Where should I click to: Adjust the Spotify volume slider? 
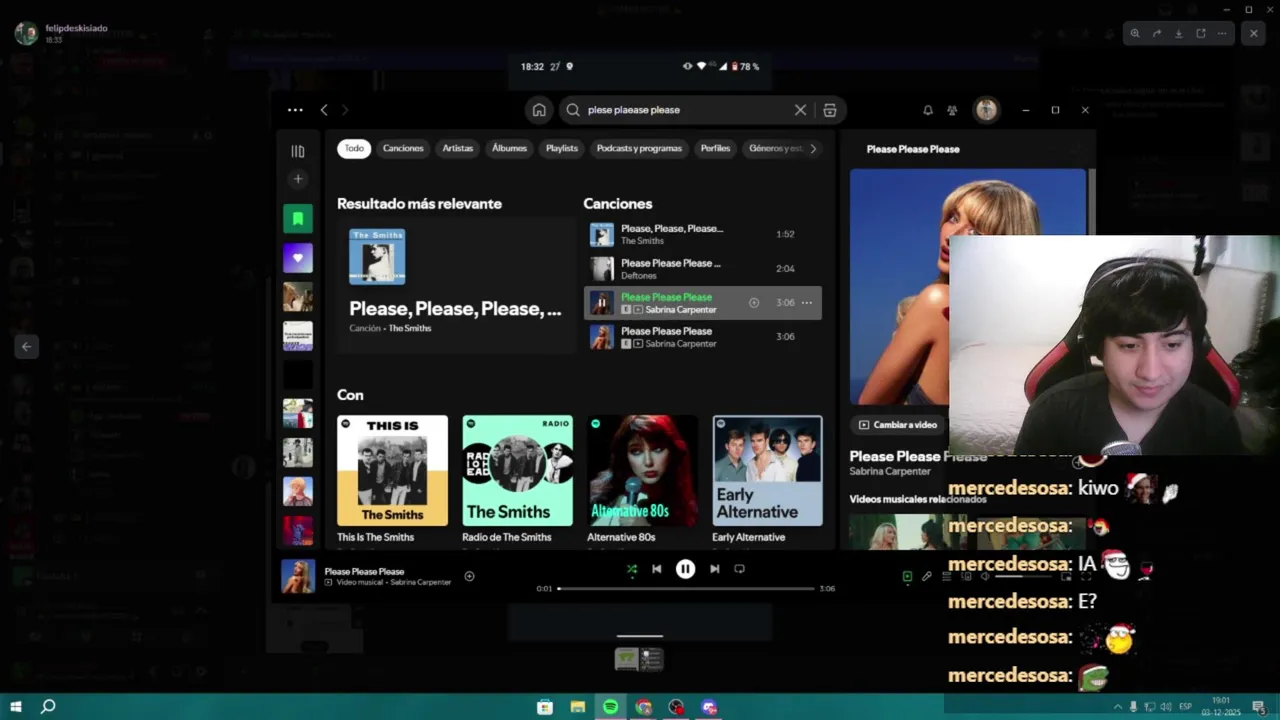(x=1023, y=576)
